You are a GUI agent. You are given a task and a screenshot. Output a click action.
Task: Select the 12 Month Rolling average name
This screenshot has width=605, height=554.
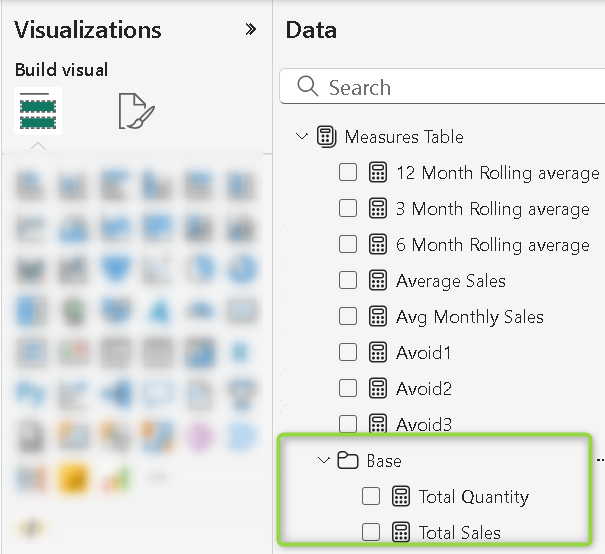tap(498, 173)
